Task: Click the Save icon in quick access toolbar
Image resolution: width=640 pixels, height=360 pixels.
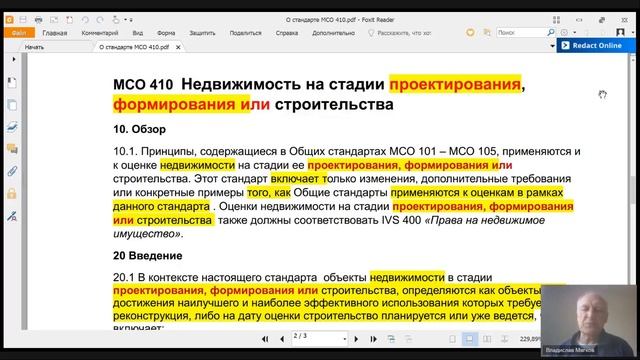Action: pyautogui.click(x=23, y=20)
